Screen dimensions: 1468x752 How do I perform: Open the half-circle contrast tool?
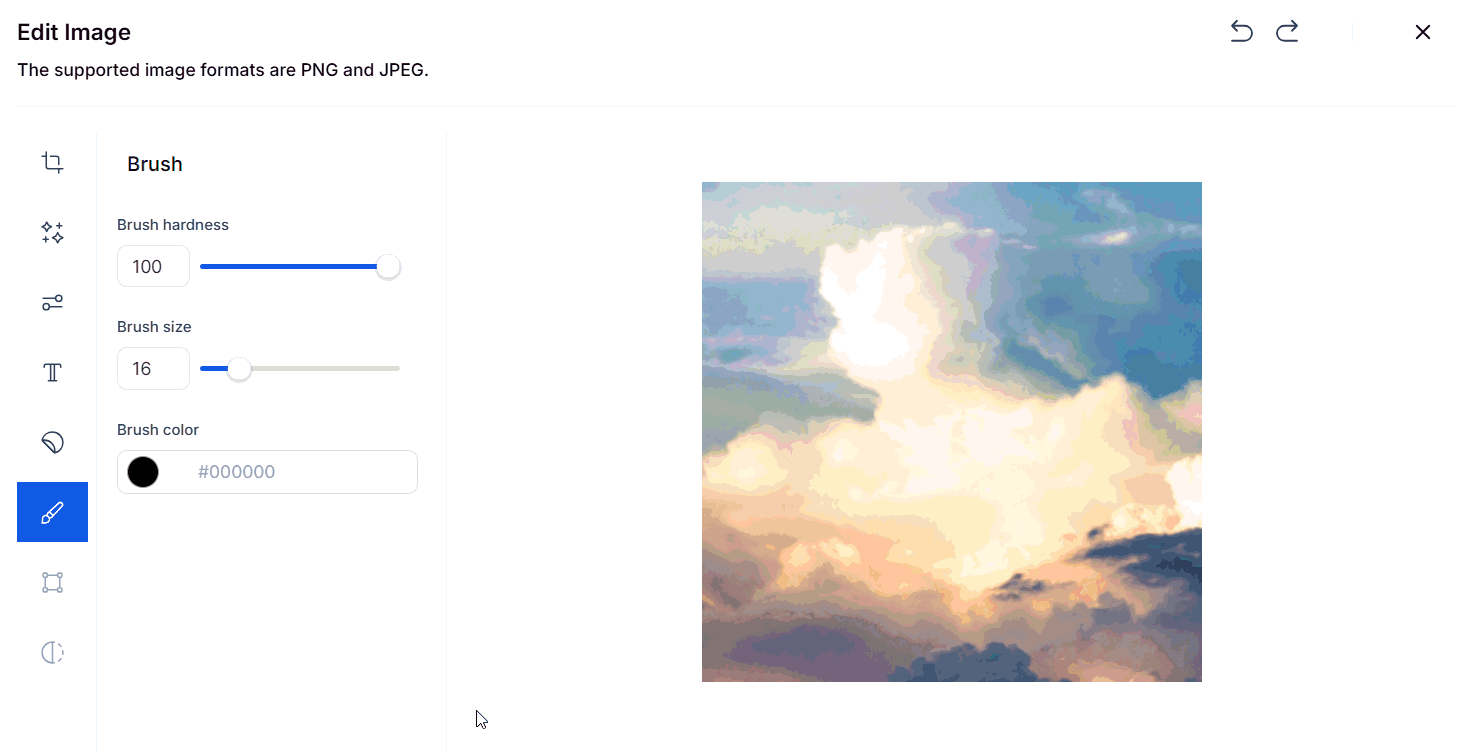[52, 652]
